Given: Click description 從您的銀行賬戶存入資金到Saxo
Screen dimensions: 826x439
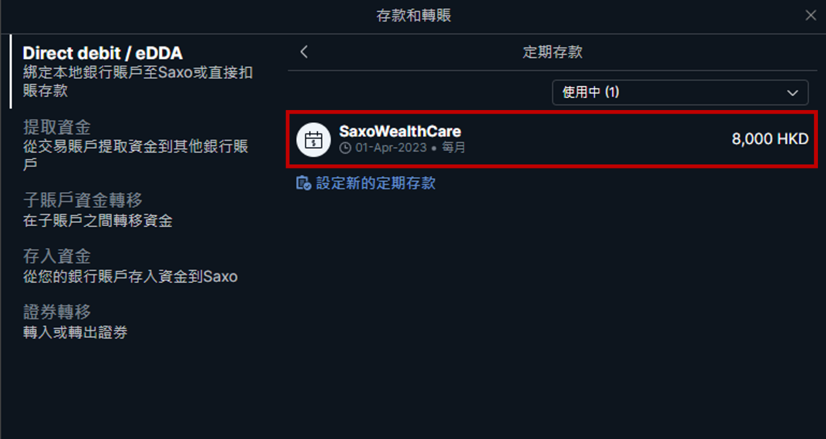Looking at the screenshot, I should (x=130, y=277).
